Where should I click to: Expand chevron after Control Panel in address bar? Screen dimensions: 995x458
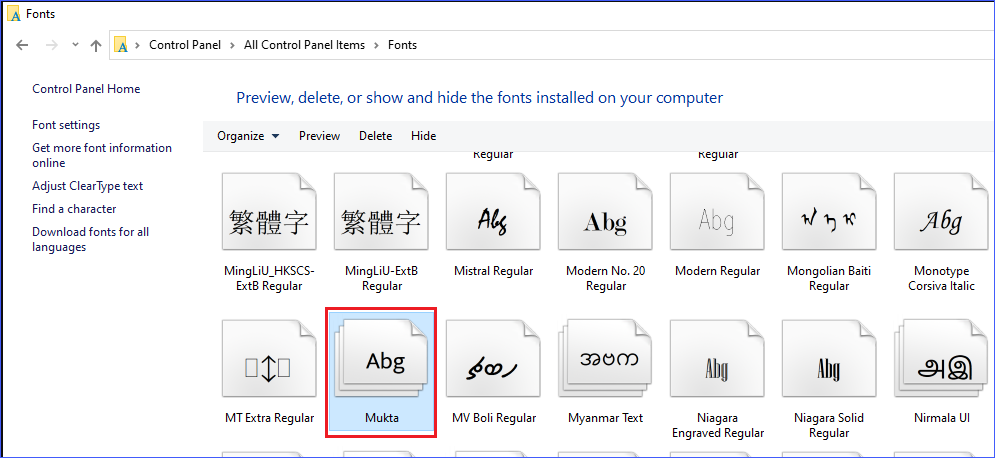point(232,45)
